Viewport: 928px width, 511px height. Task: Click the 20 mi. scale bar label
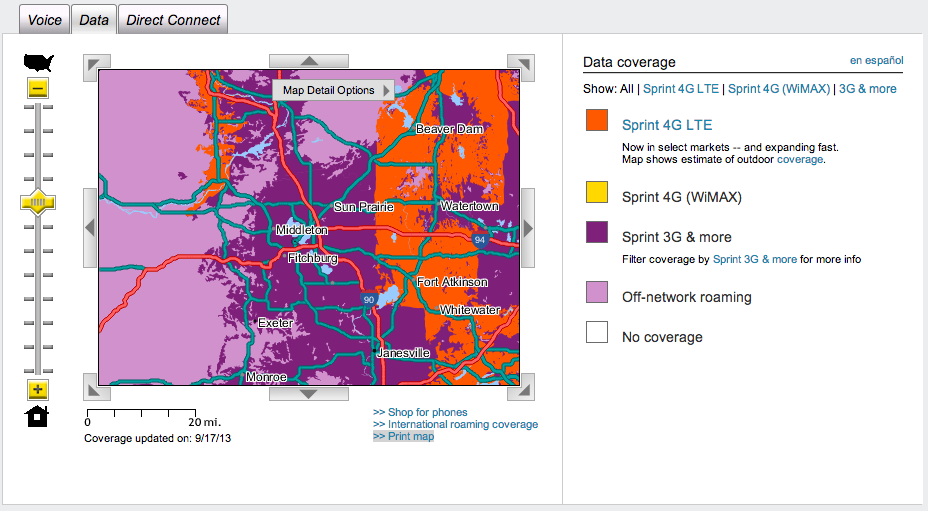[204, 422]
